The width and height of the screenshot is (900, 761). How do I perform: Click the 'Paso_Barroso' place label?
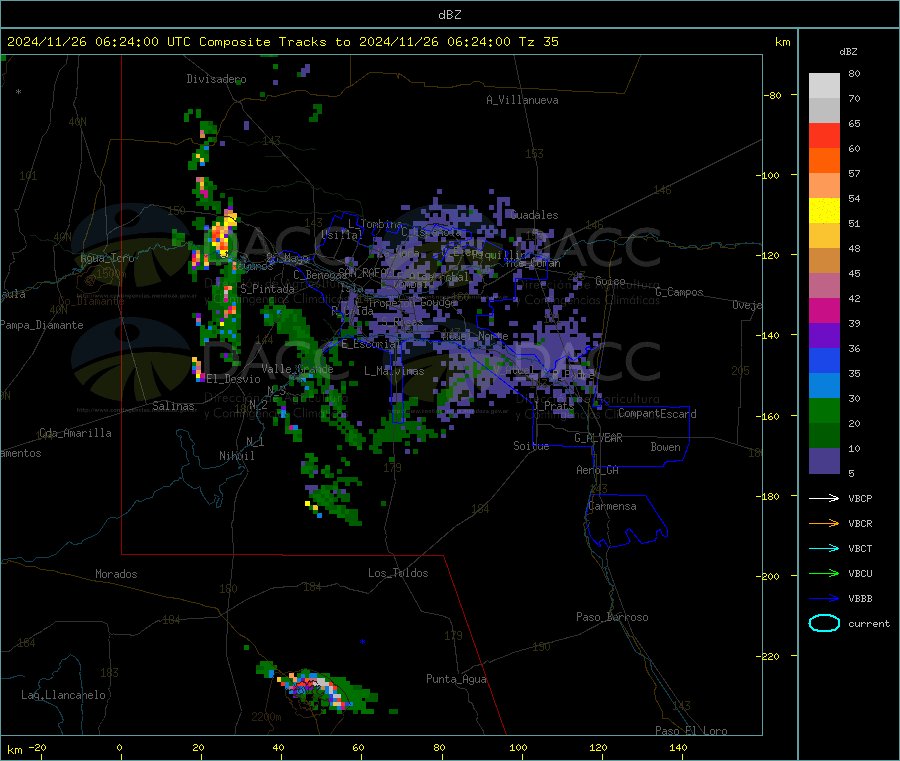click(x=612, y=617)
